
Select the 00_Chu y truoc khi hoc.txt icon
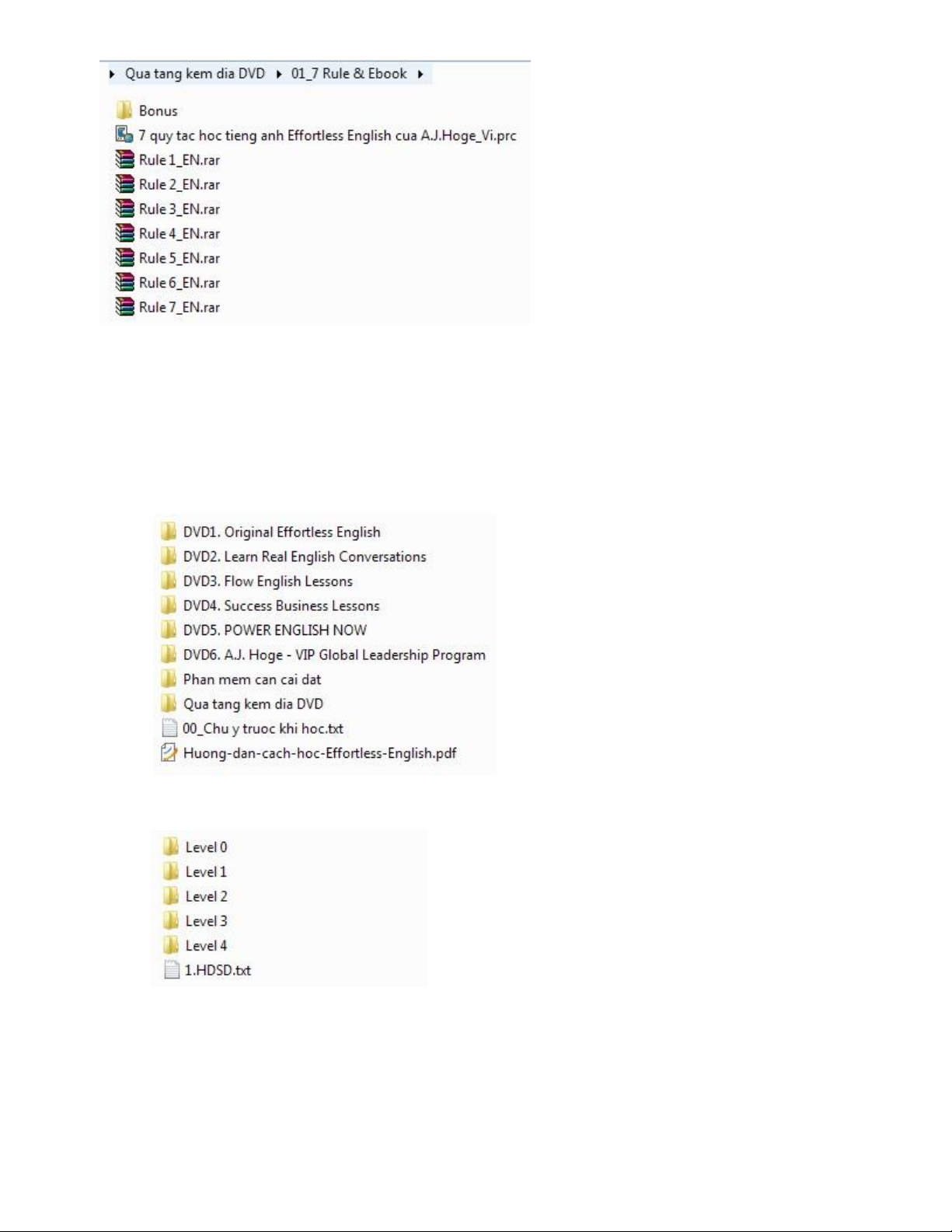(169, 728)
